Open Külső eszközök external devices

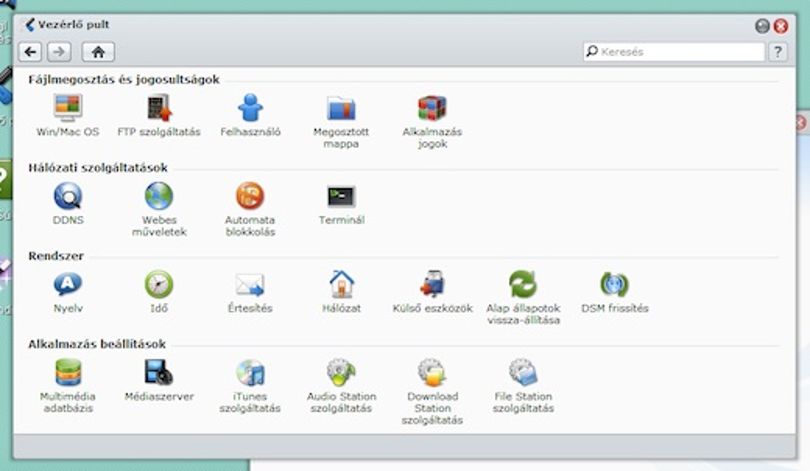(x=432, y=284)
